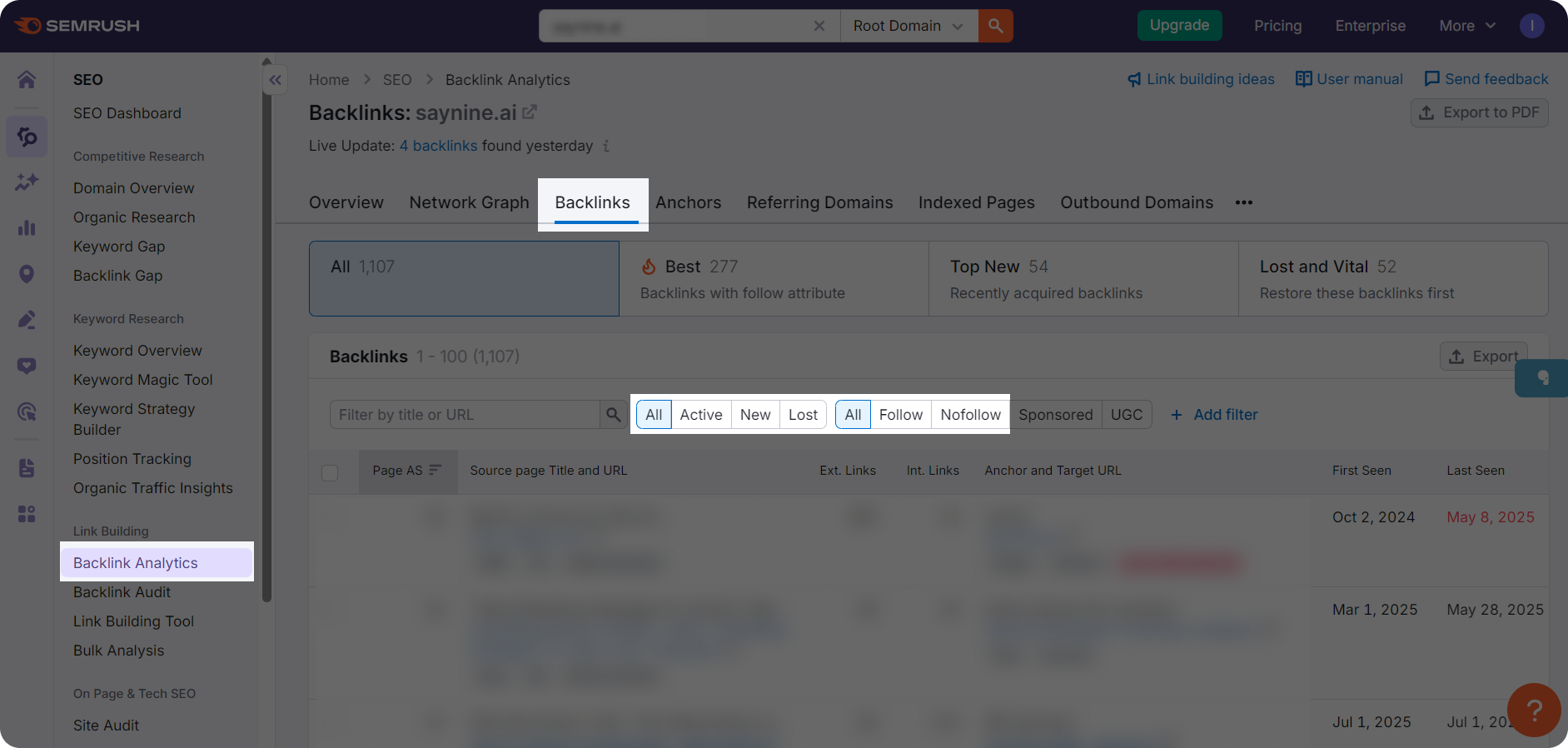Select the Follow filter

click(x=900, y=415)
